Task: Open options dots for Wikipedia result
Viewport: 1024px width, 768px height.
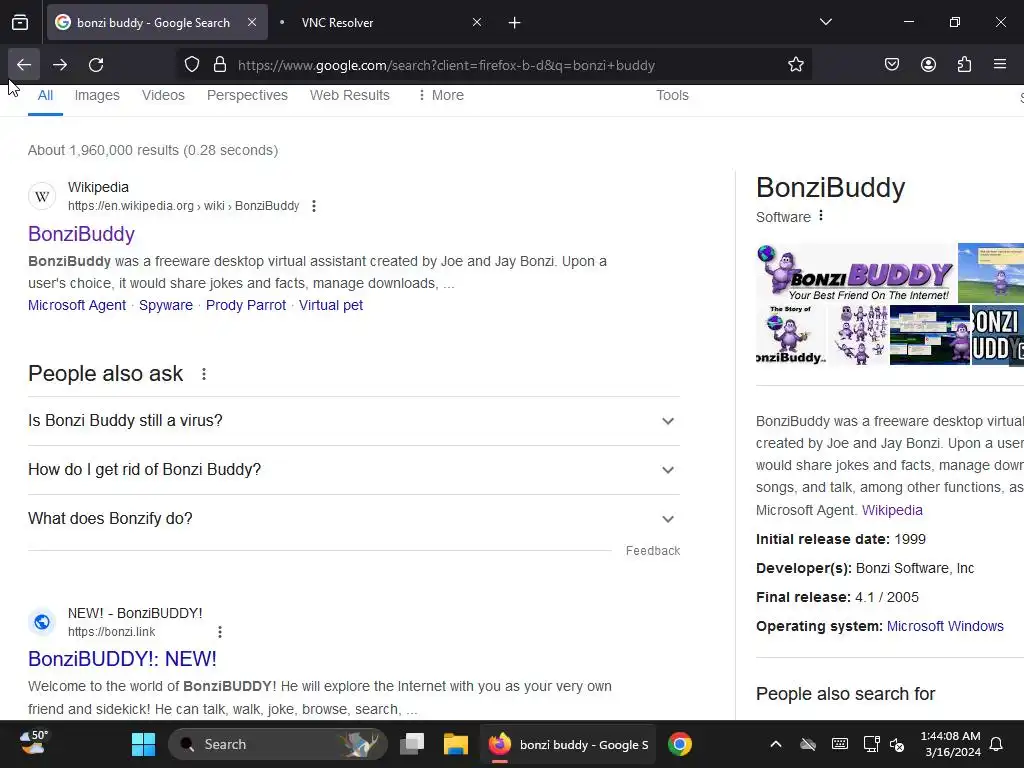Action: point(314,206)
